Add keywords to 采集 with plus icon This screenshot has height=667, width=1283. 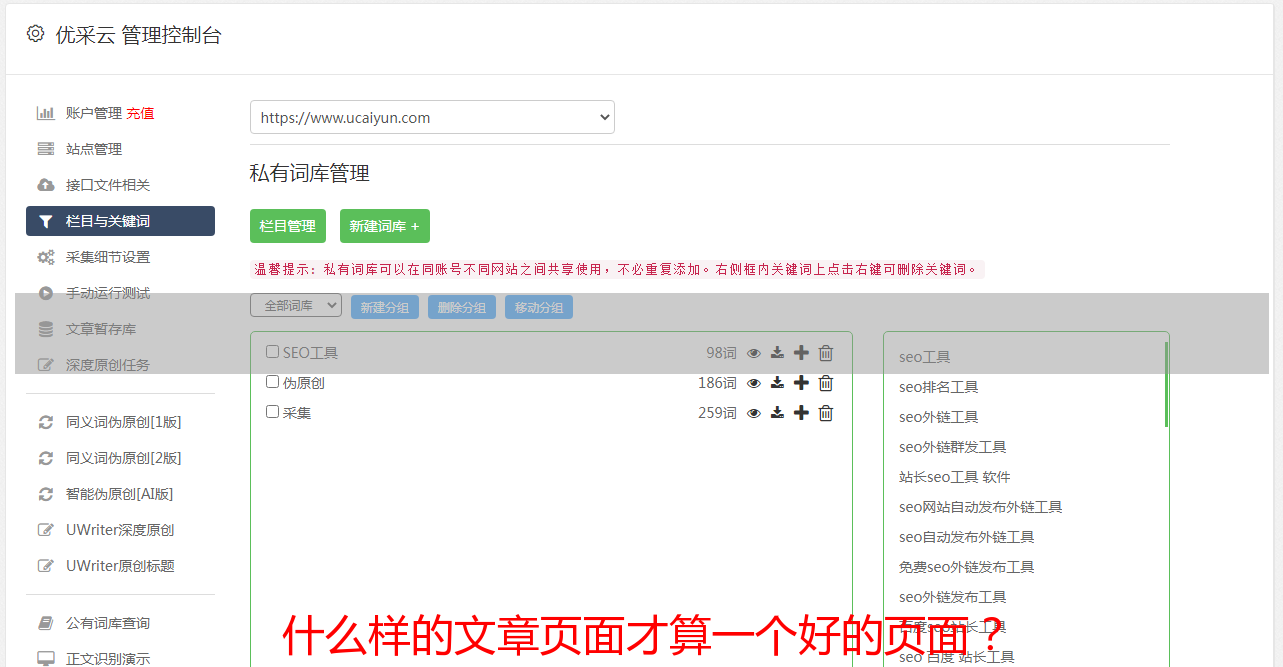coord(801,413)
